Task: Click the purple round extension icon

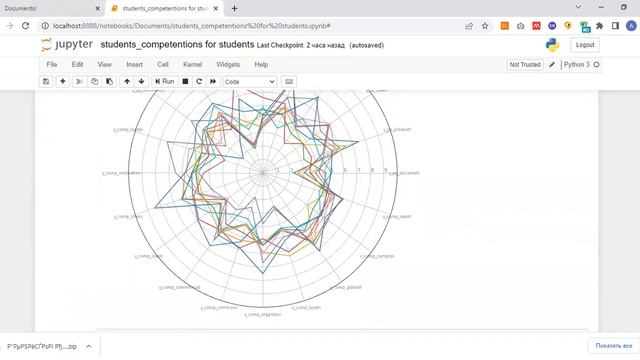Action: [x=552, y=26]
